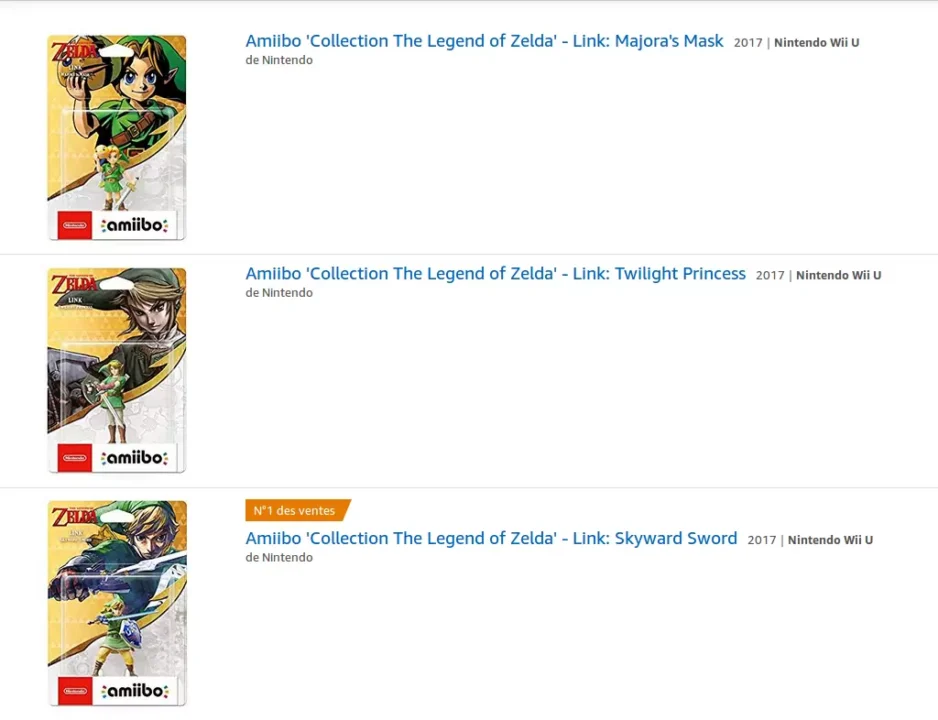938x720 pixels.
Task: Open the Link: Majora's Mask amiibo title link
Action: coord(484,42)
